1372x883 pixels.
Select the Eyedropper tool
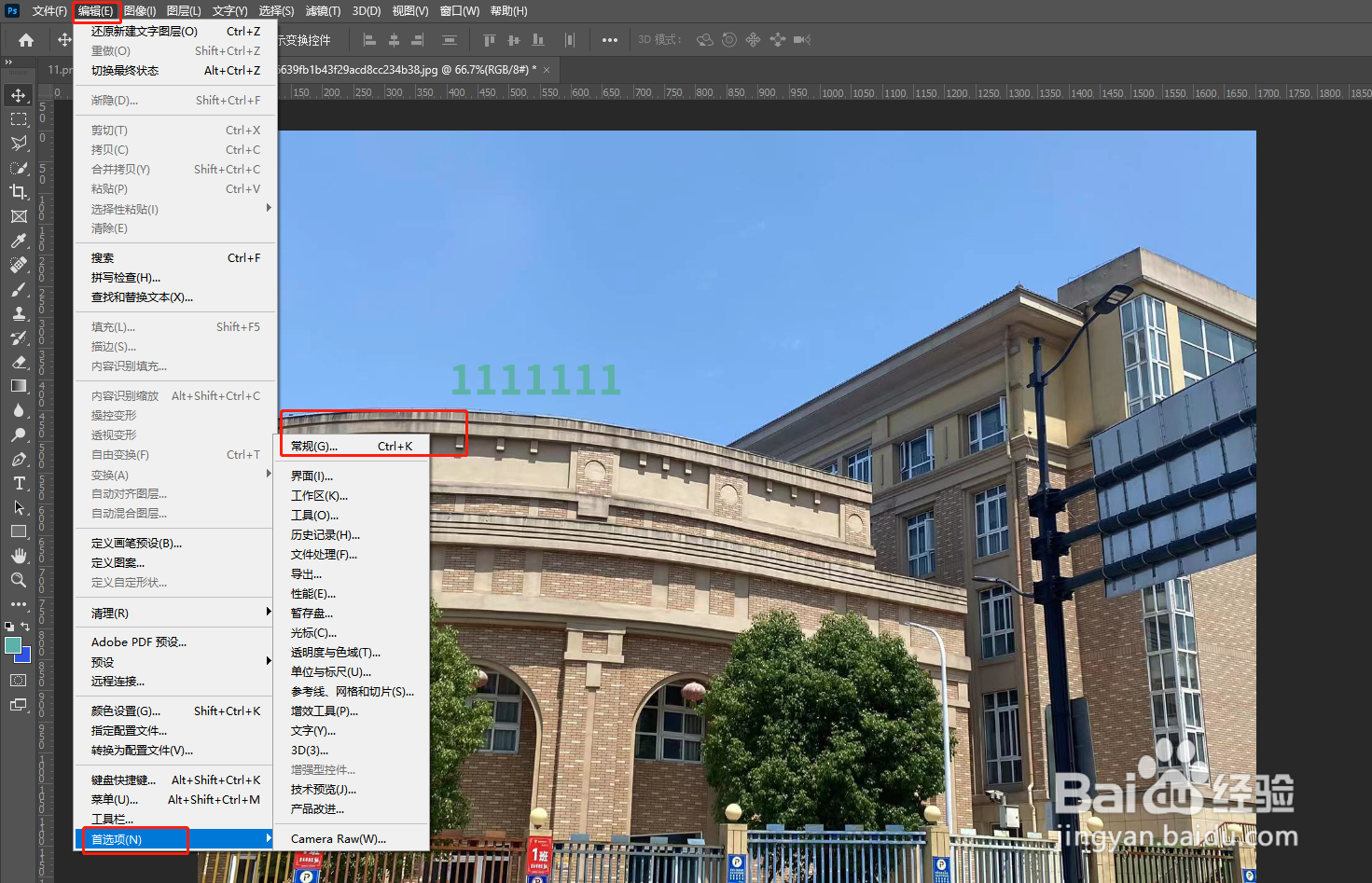[19, 241]
